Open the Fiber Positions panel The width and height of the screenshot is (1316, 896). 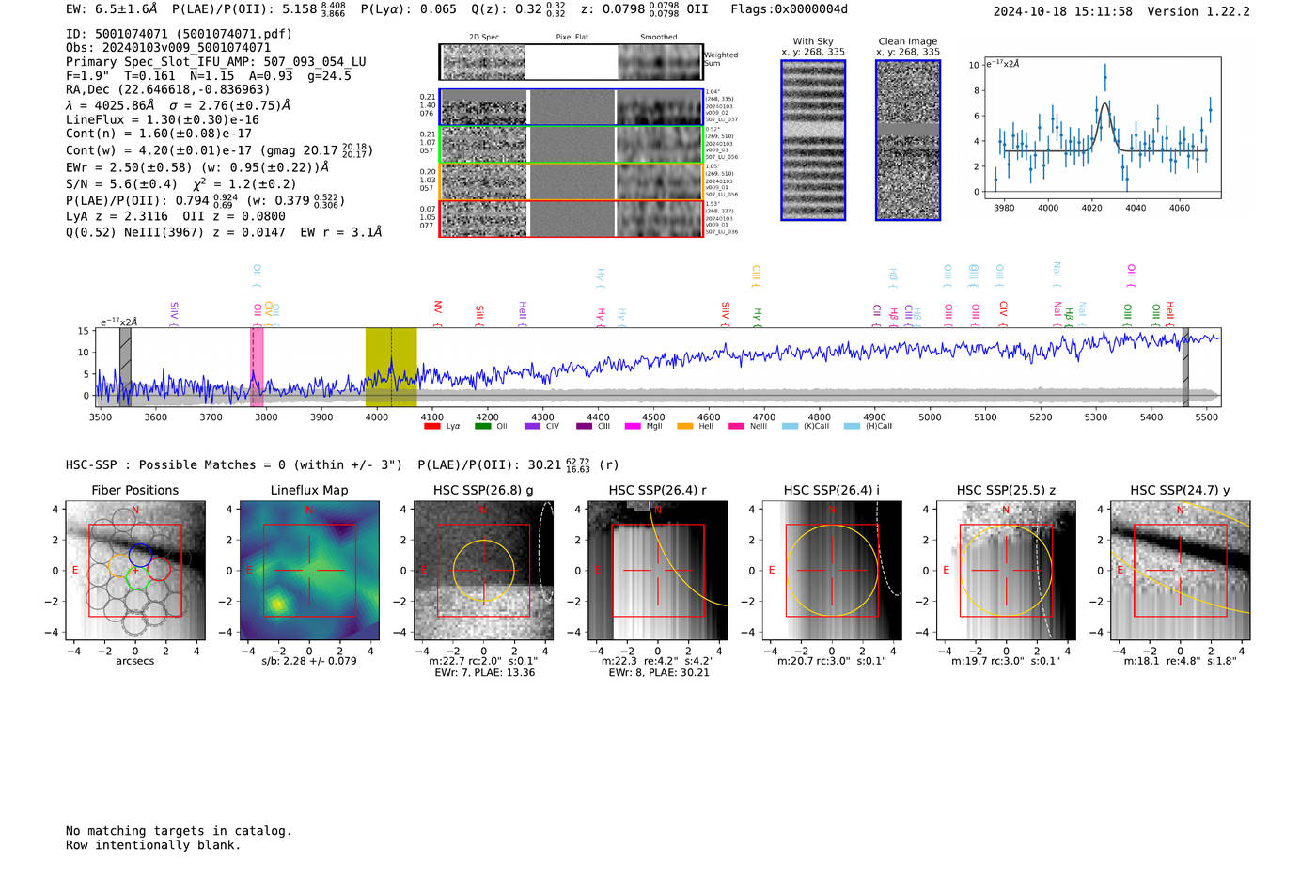click(x=135, y=570)
